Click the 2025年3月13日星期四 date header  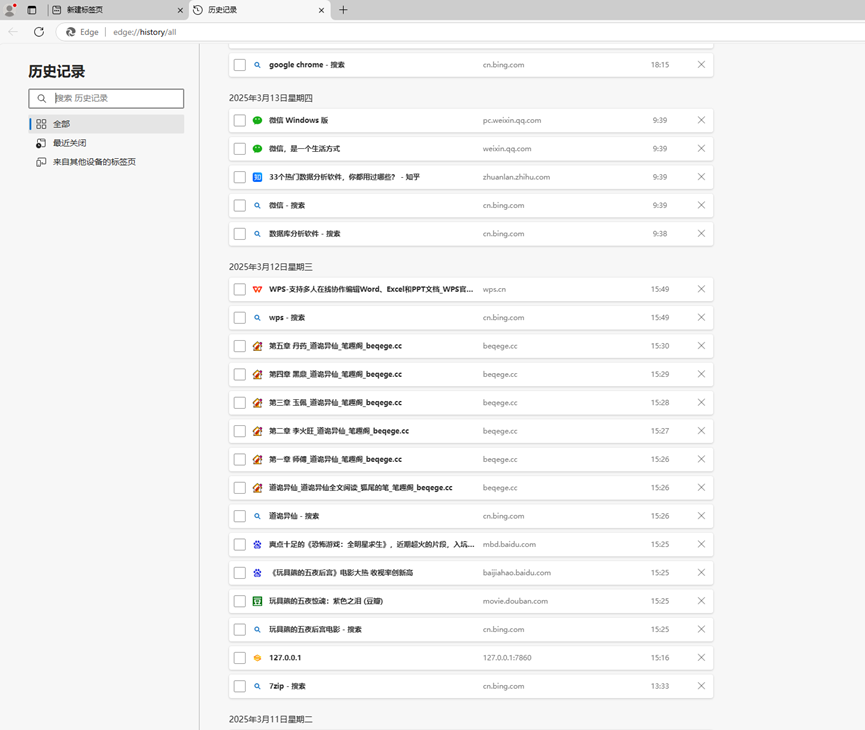[271, 98]
